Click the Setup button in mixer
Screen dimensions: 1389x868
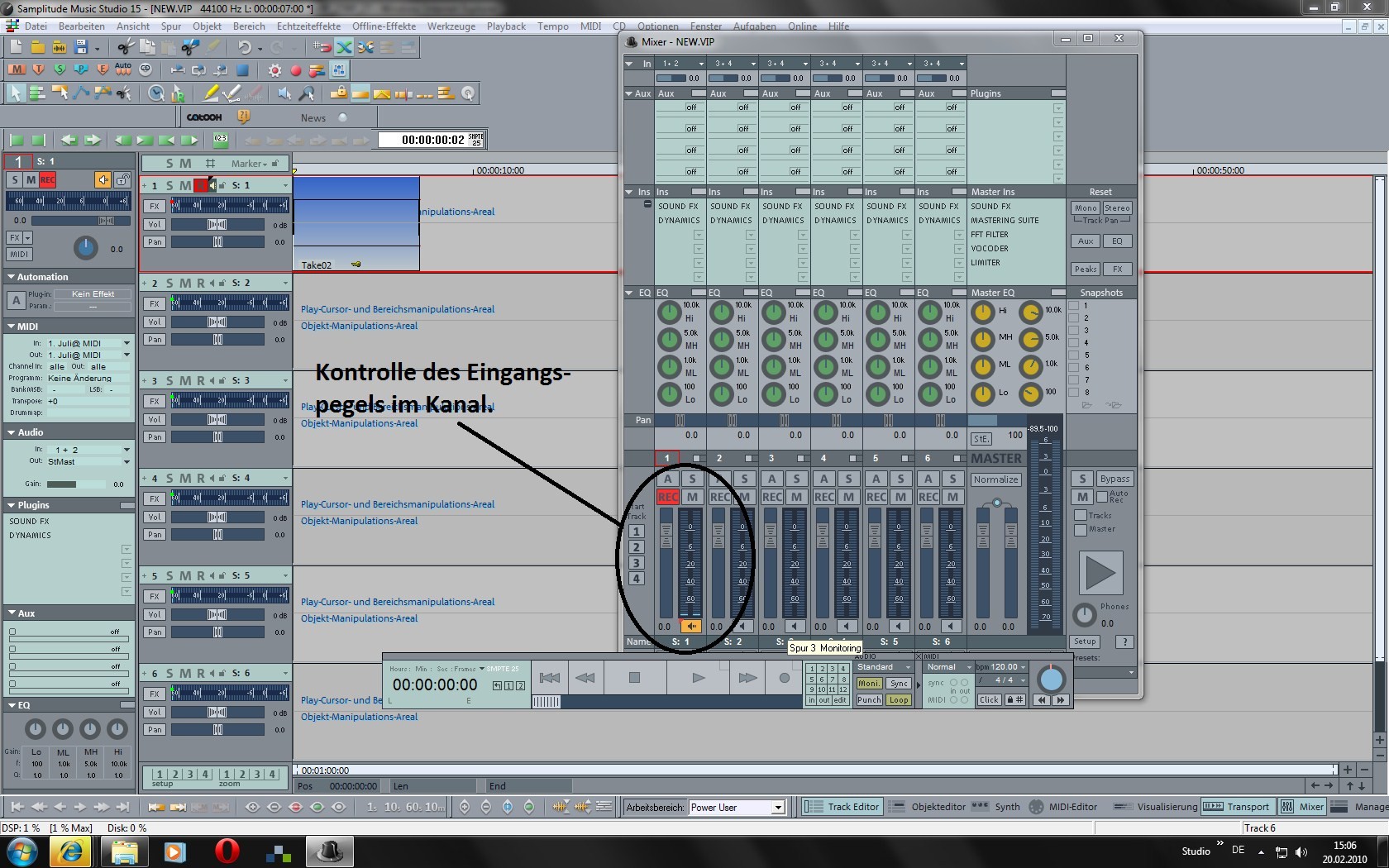(x=1085, y=641)
